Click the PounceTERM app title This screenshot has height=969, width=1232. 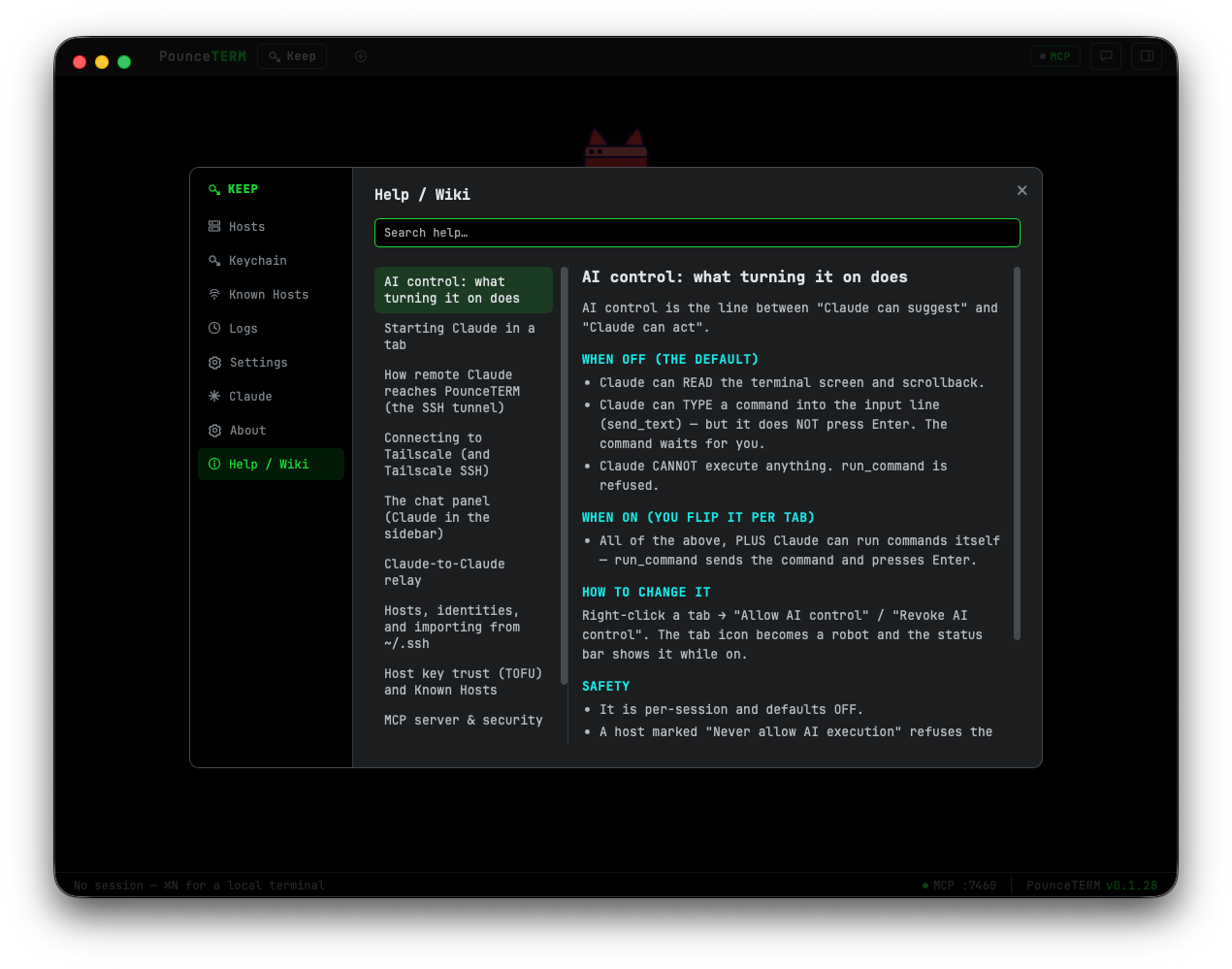tap(203, 56)
